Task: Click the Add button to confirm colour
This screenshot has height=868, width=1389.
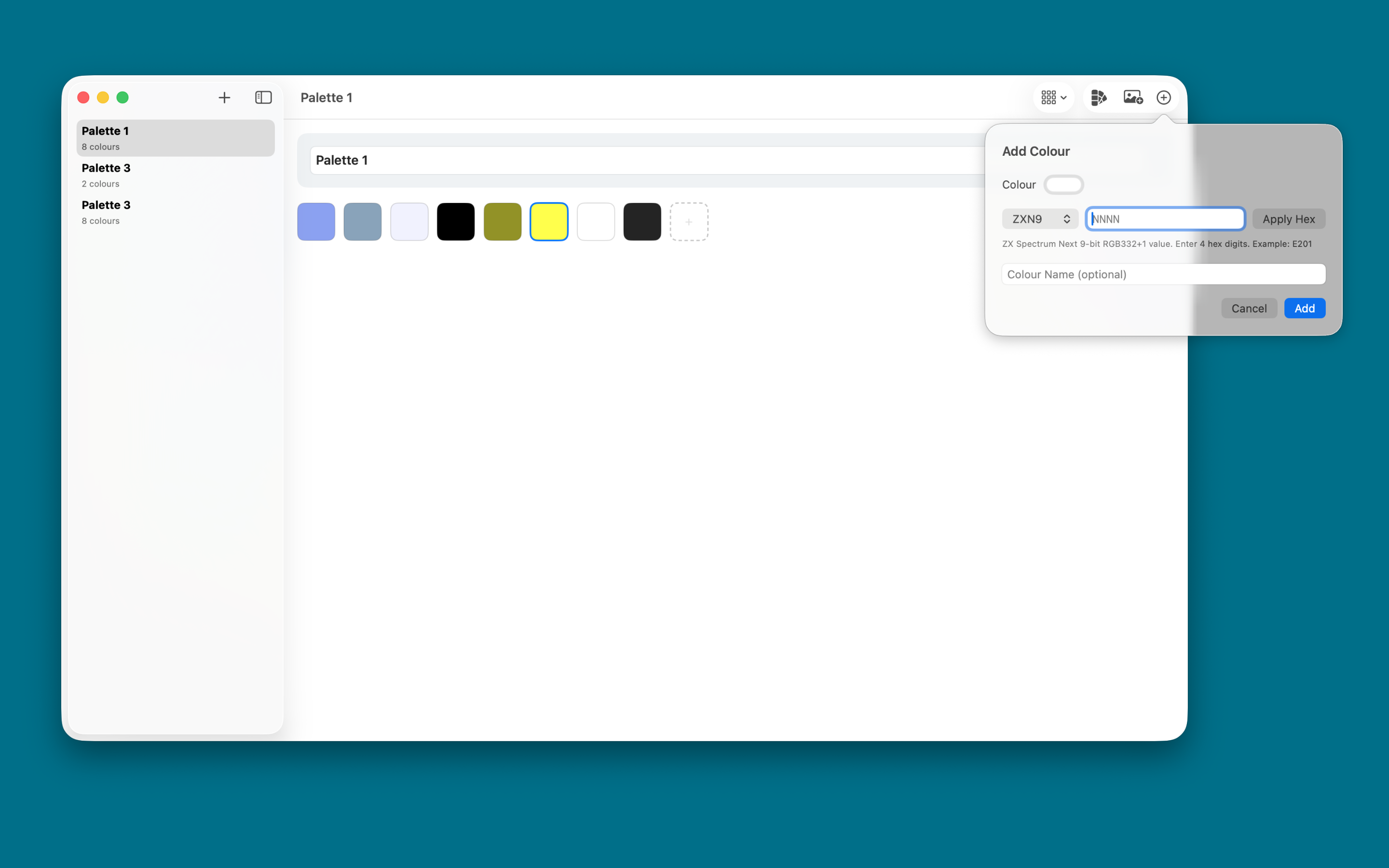Action: point(1304,308)
